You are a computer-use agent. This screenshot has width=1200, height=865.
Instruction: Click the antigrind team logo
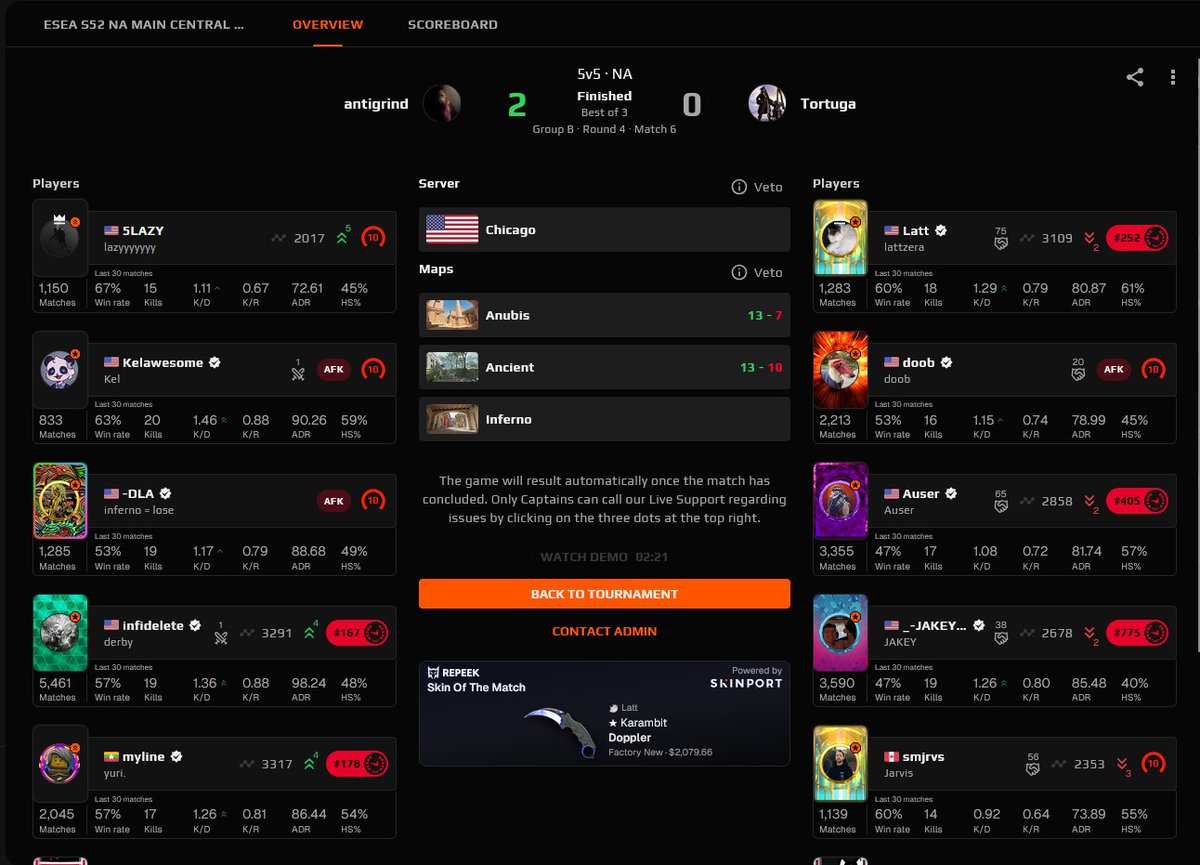pos(442,103)
